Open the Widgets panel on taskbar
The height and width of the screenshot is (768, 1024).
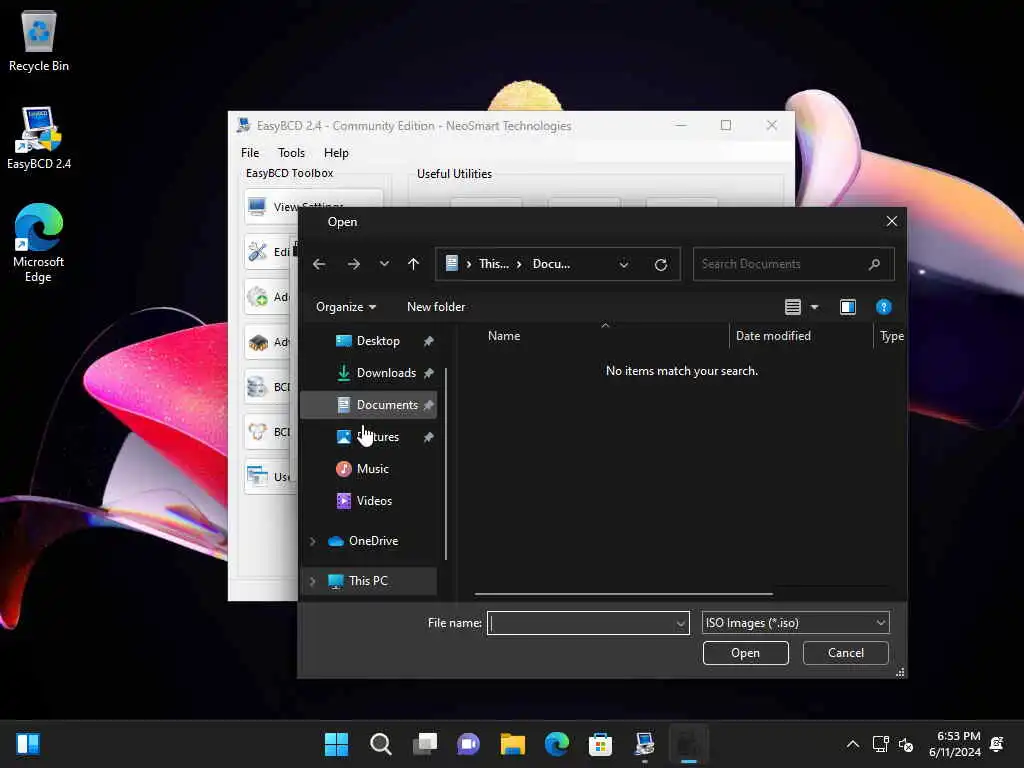[x=28, y=744]
